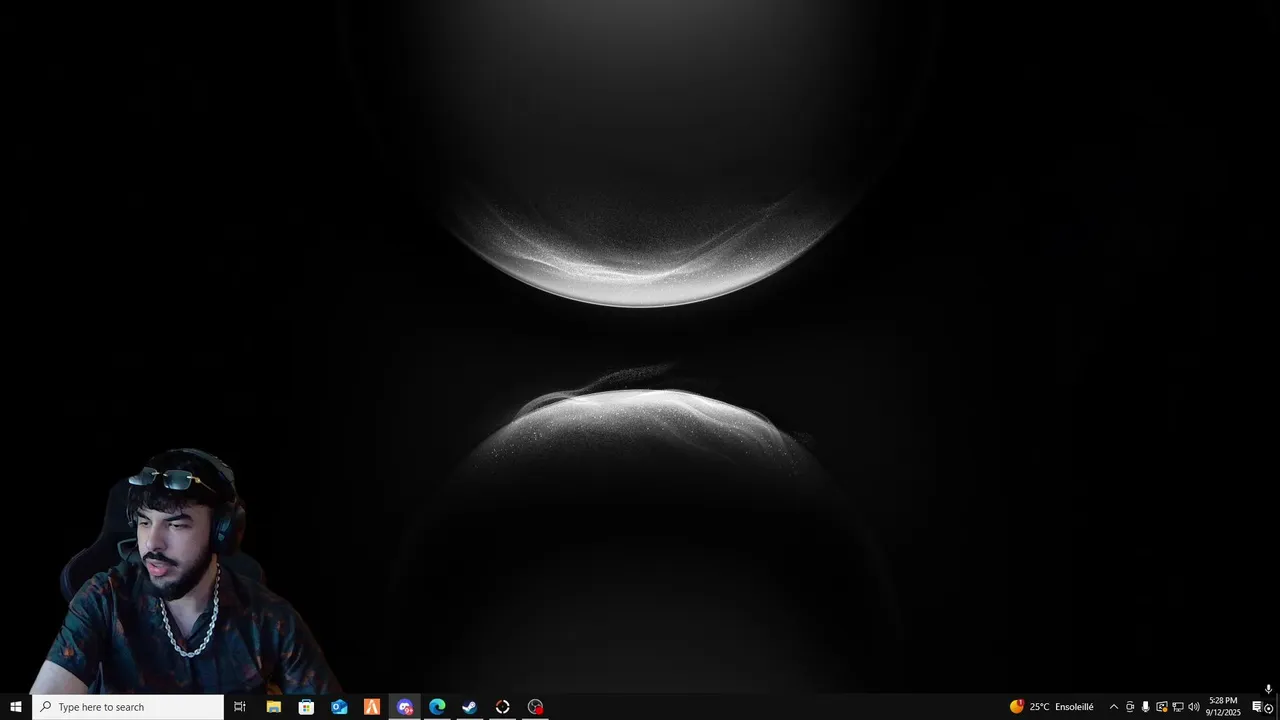
Task: Open the clock and calendar at 5:28 PM
Action: 1223,707
